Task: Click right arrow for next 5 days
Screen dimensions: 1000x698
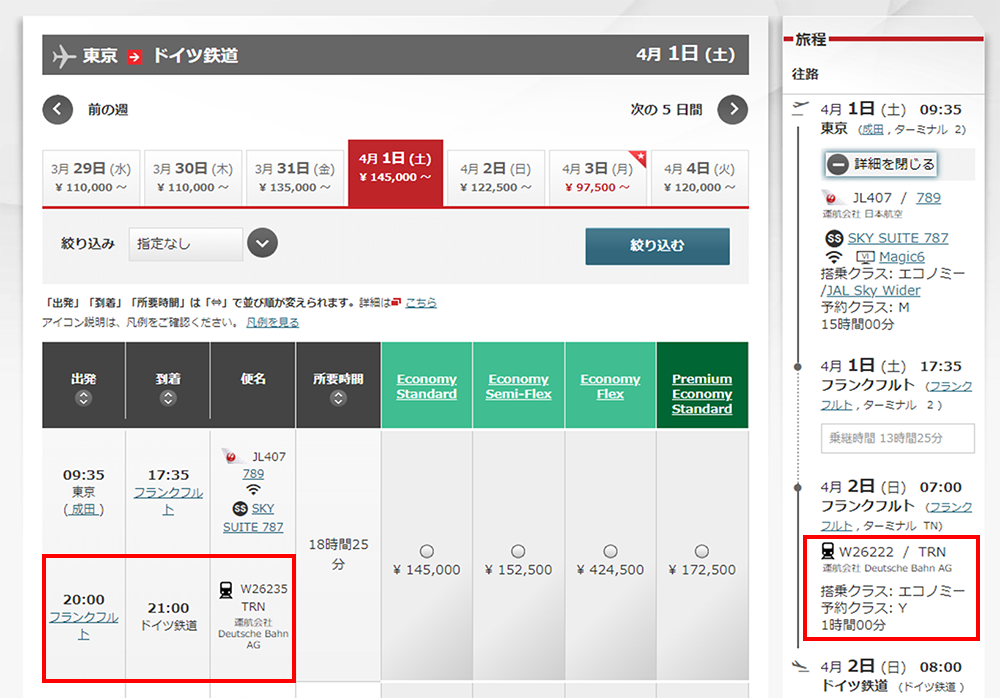Action: point(733,109)
